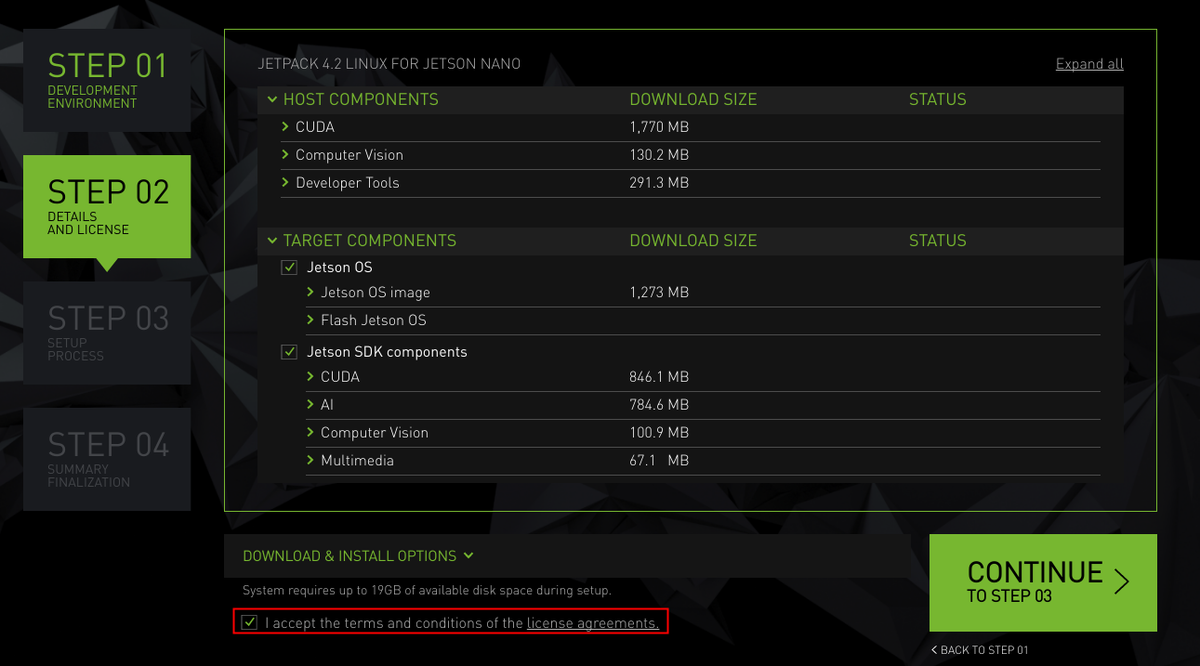Collapse the HOST COMPONENTS section chevron
Viewport: 1200px width, 666px height.
(272, 100)
